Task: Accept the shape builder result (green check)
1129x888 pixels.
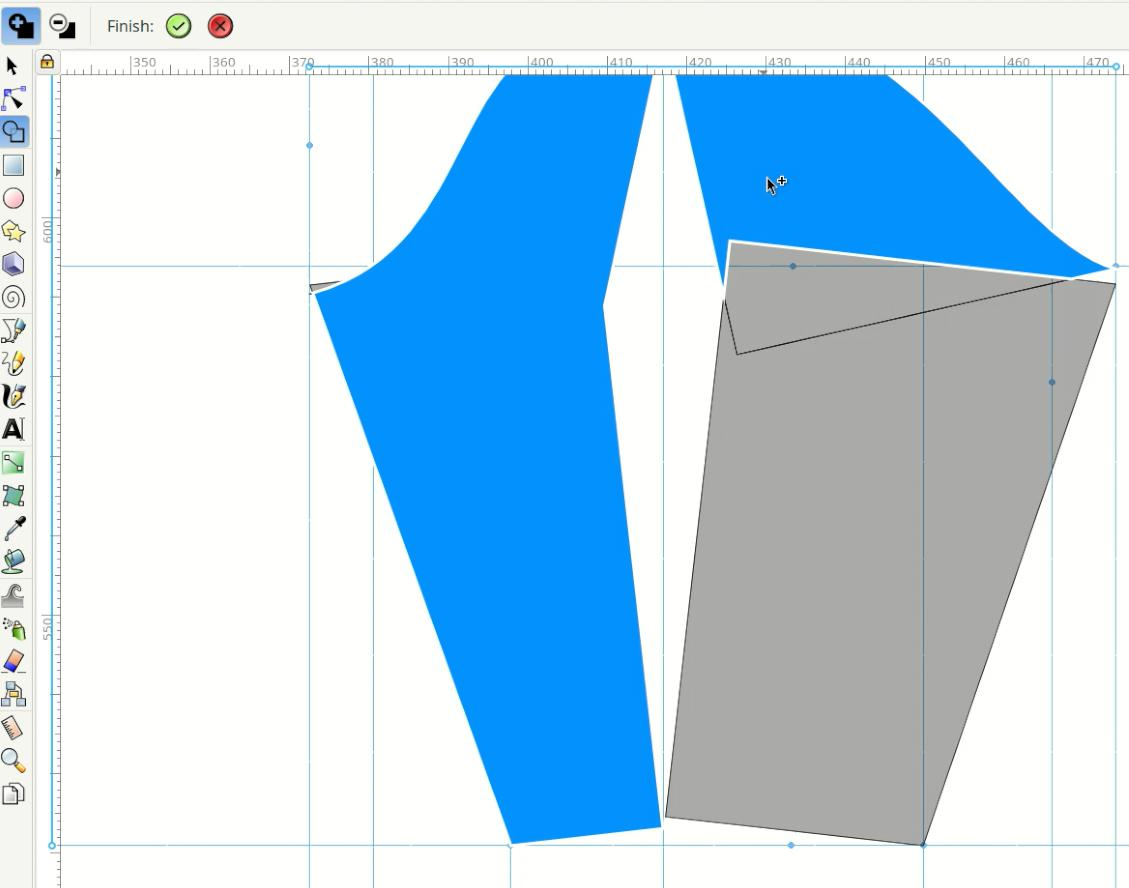Action: pos(179,26)
